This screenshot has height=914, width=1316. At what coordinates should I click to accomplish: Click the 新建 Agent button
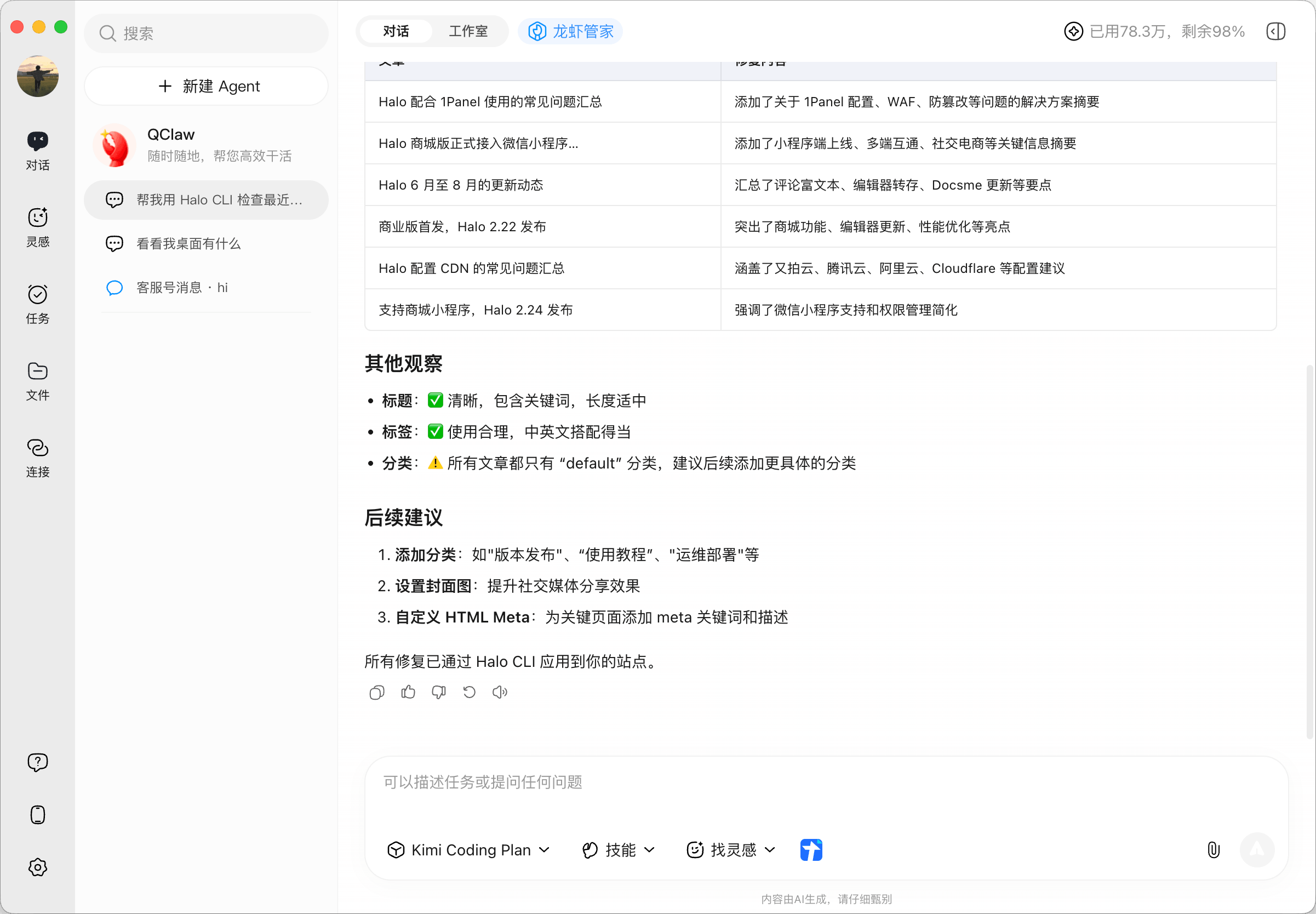tap(207, 87)
